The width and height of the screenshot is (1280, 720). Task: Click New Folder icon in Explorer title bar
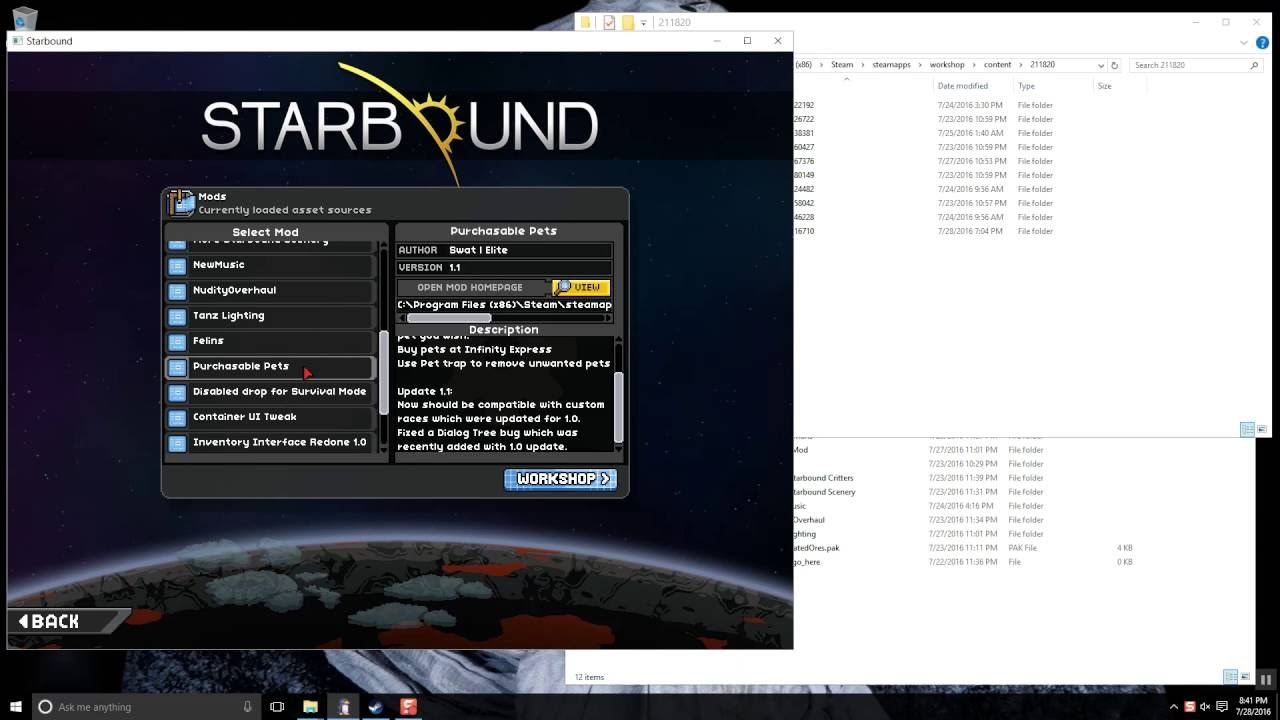click(627, 22)
